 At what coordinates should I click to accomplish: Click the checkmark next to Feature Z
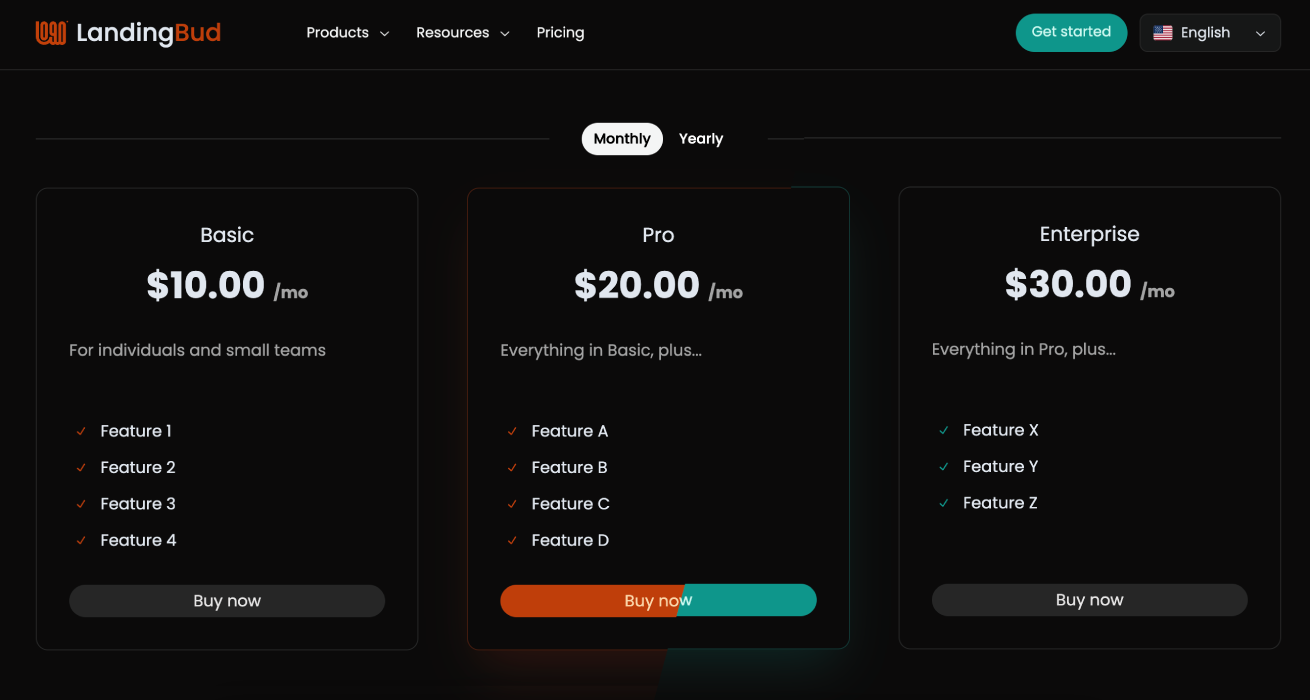[943, 503]
